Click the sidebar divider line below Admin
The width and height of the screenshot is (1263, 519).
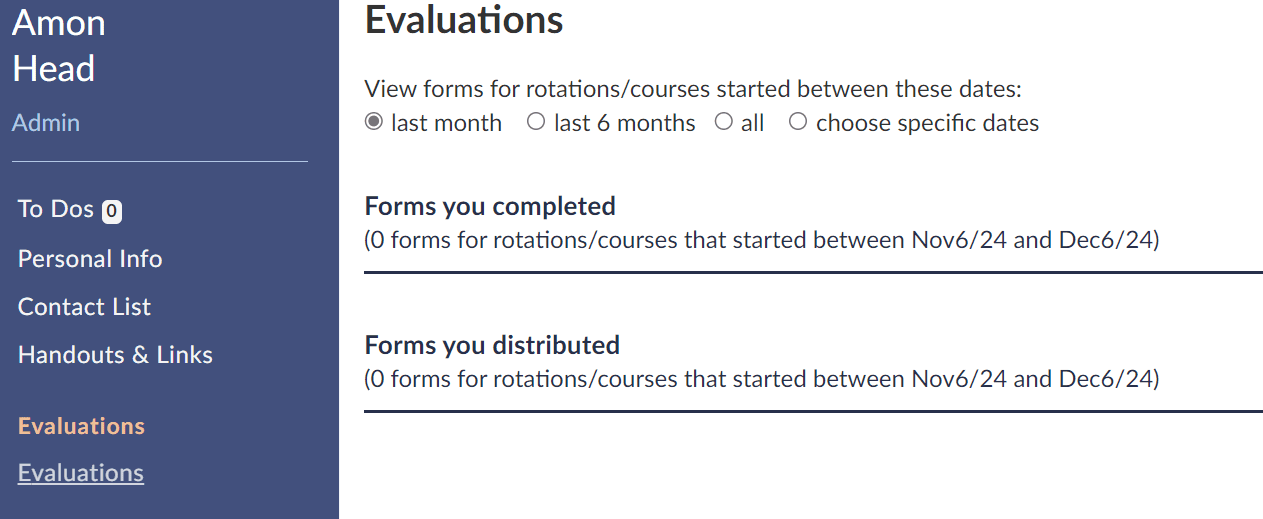click(x=160, y=161)
